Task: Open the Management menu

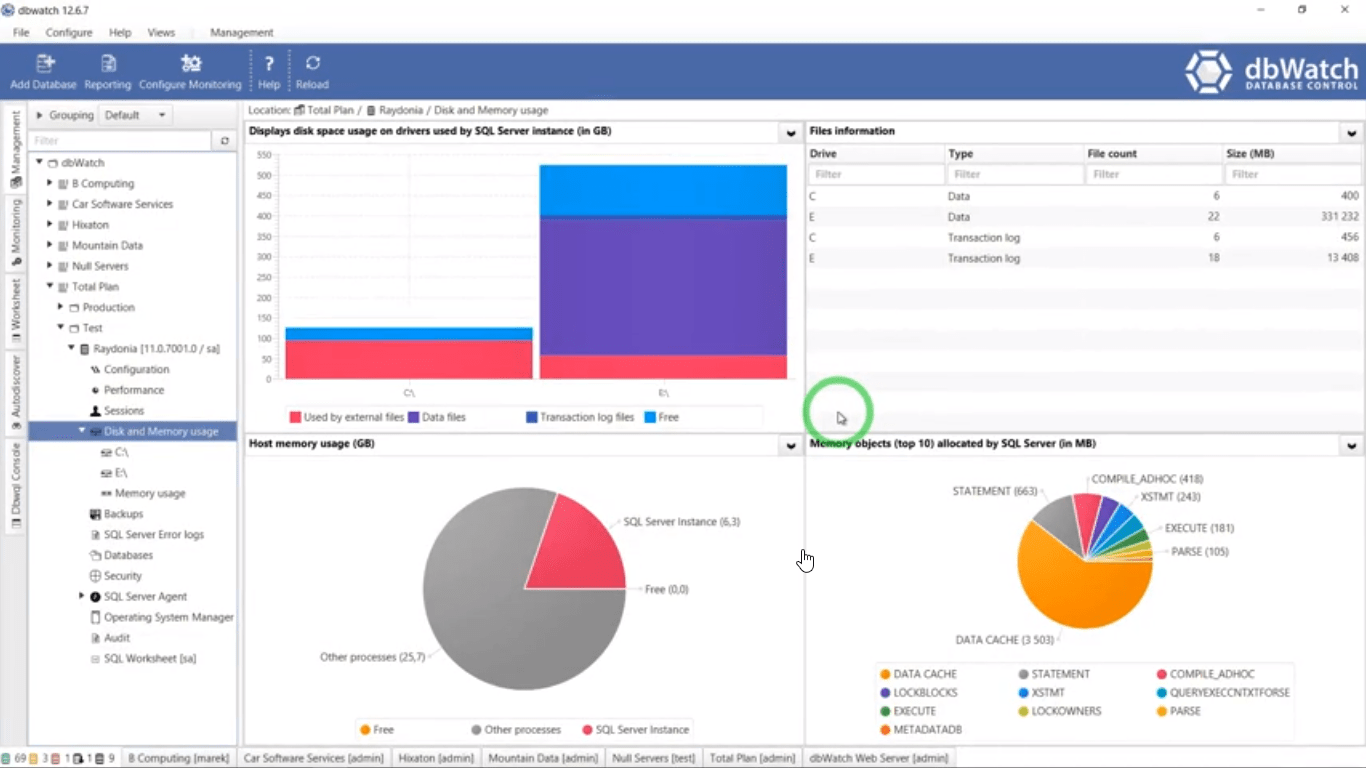Action: 241,33
